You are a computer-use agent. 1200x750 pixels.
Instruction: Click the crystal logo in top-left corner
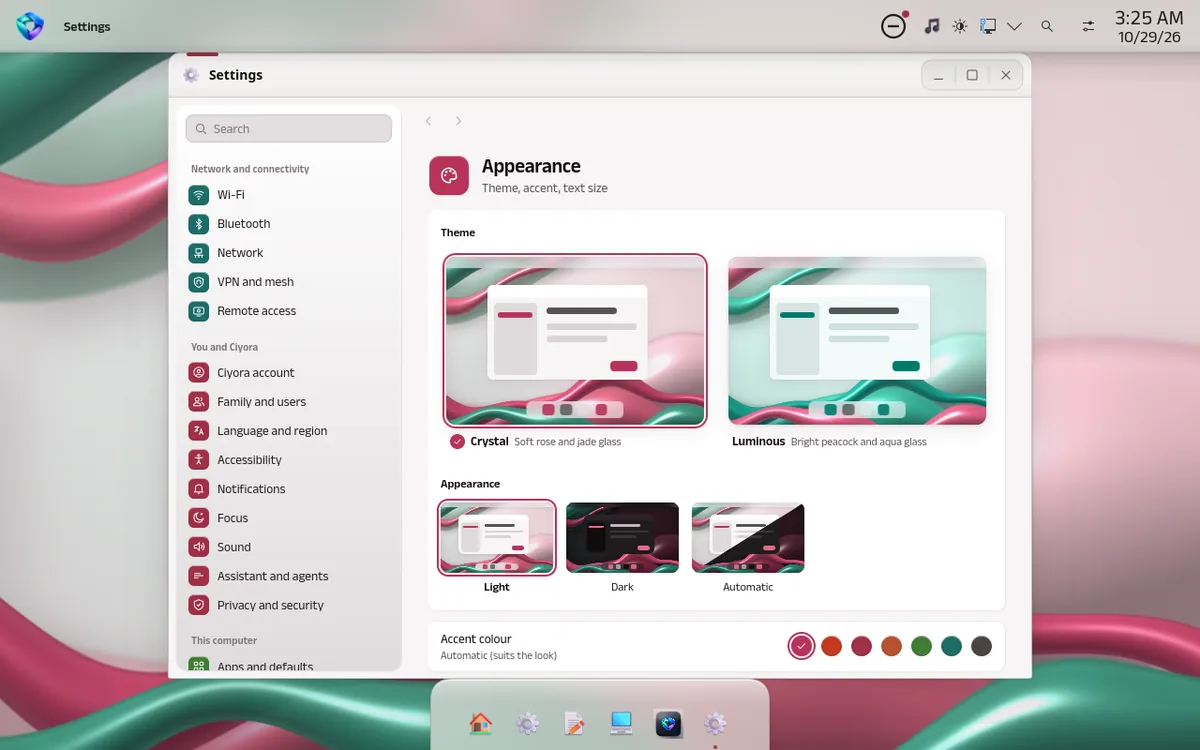pyautogui.click(x=30, y=26)
